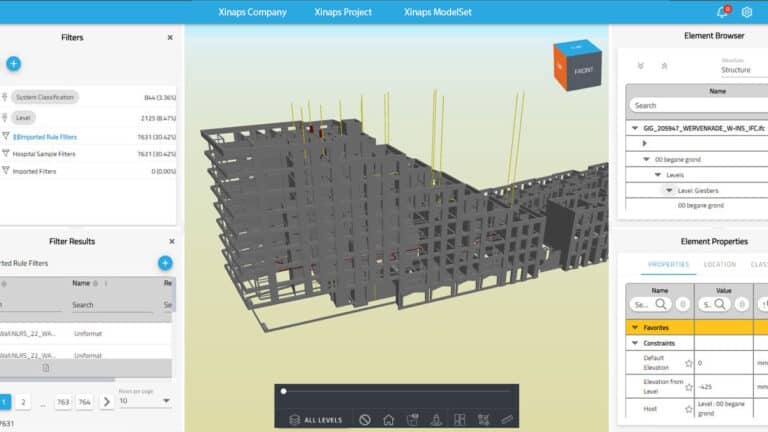The image size is (768, 432).
Task: Click the FRONT face of view cube
Action: 583,71
